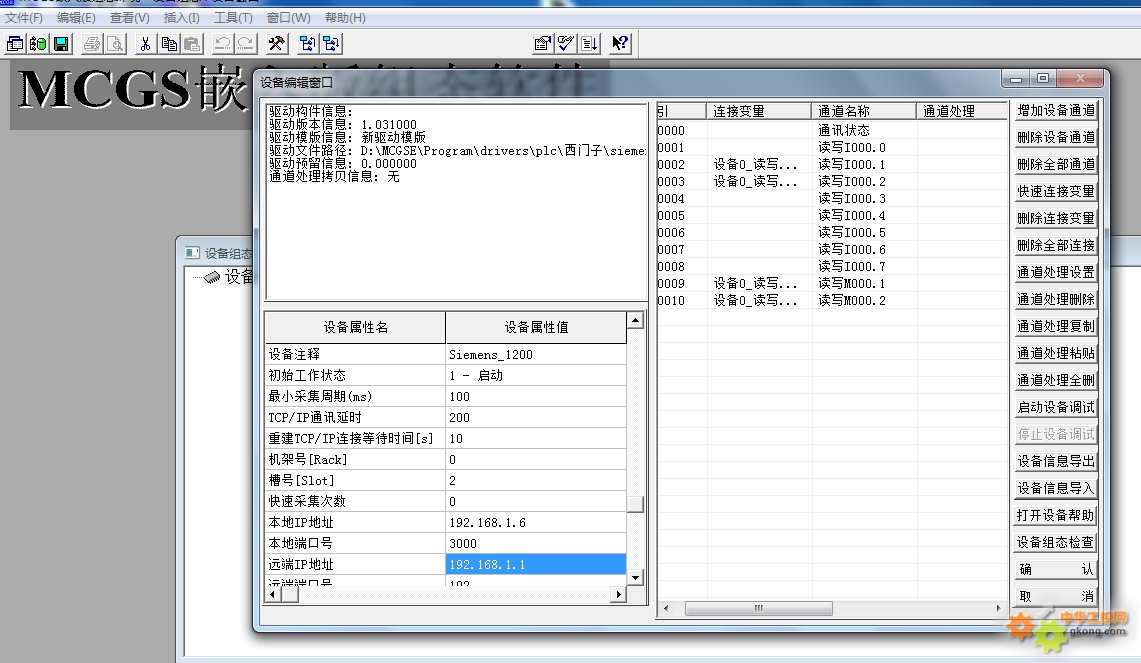Click the workbench window toolbar icon

pyautogui.click(x=15, y=44)
